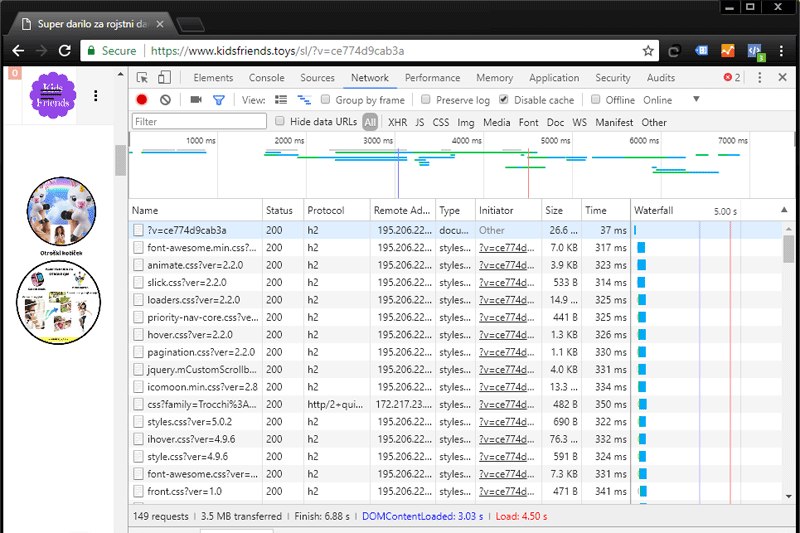Screen dimensions: 800x533
Task: Check the Hide data URLs box
Action: [x=281, y=122]
